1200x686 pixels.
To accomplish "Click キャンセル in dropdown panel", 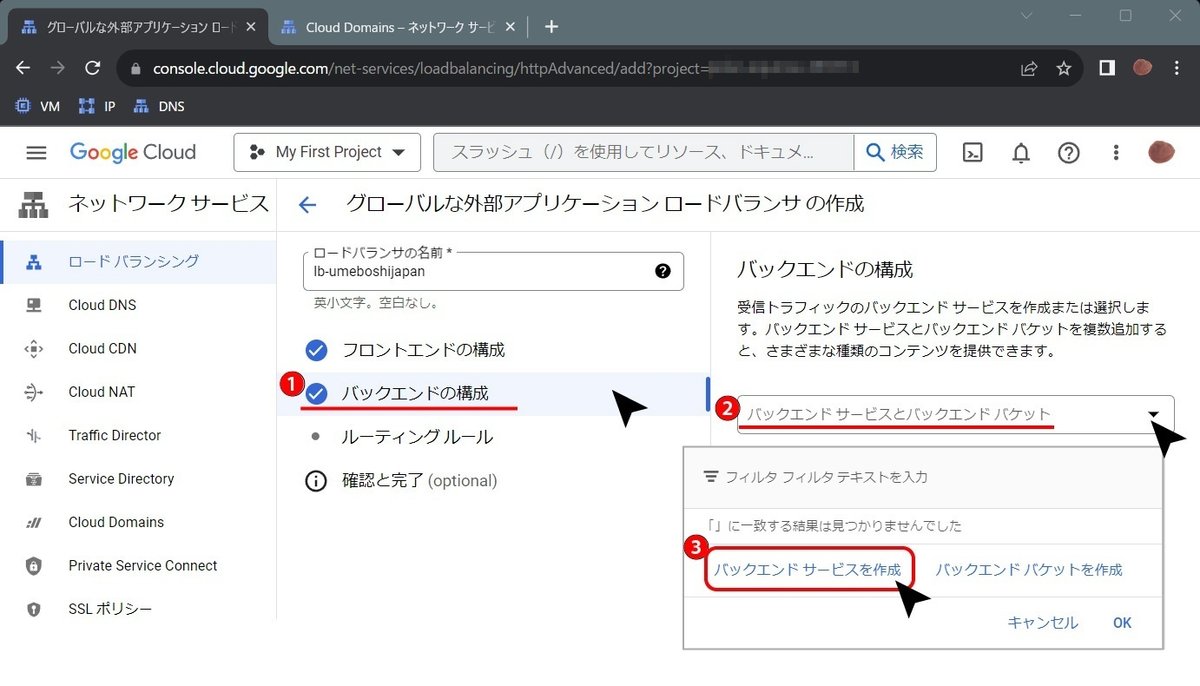I will point(1043,623).
